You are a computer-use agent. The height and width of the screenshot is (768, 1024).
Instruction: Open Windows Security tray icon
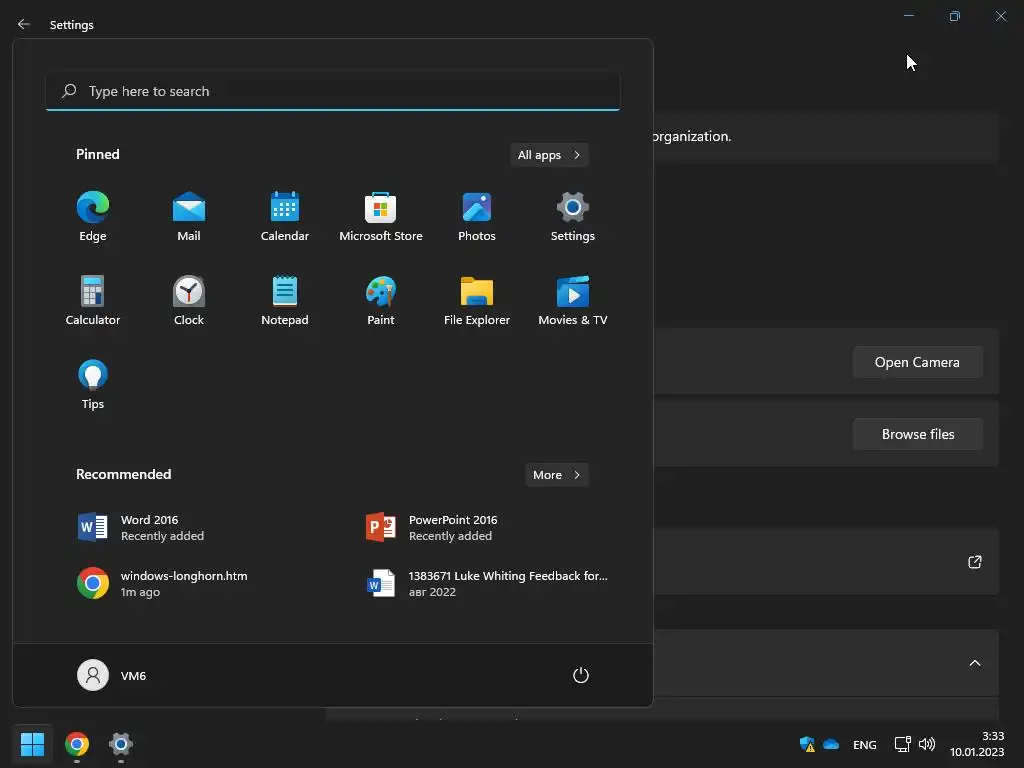pyautogui.click(x=807, y=744)
